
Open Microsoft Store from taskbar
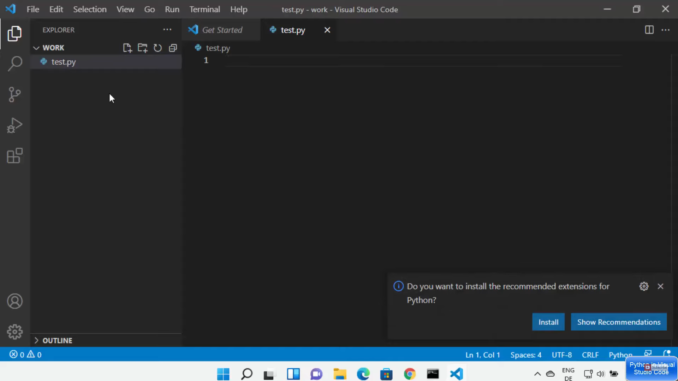click(x=386, y=374)
